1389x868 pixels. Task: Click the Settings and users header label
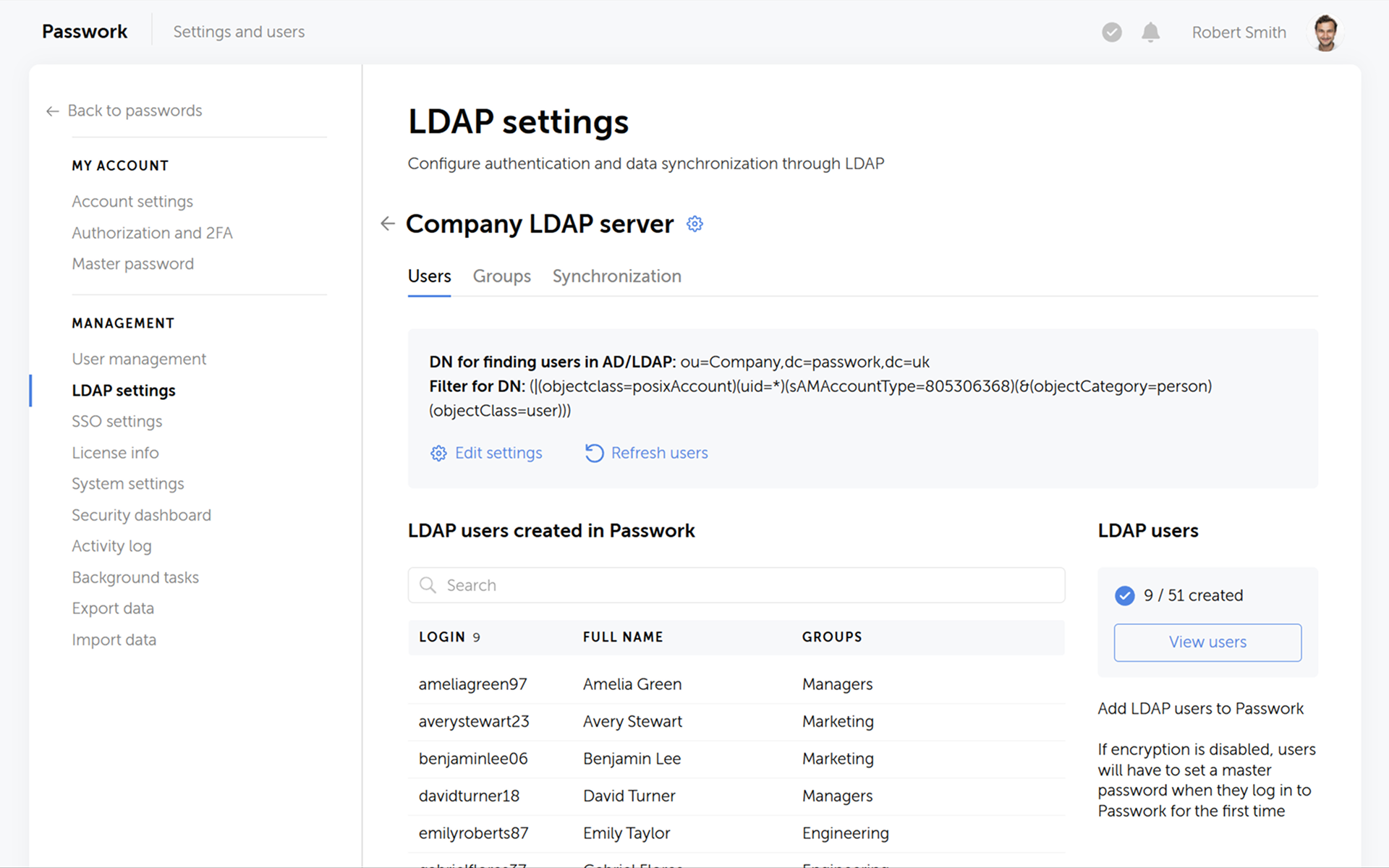[x=239, y=32]
